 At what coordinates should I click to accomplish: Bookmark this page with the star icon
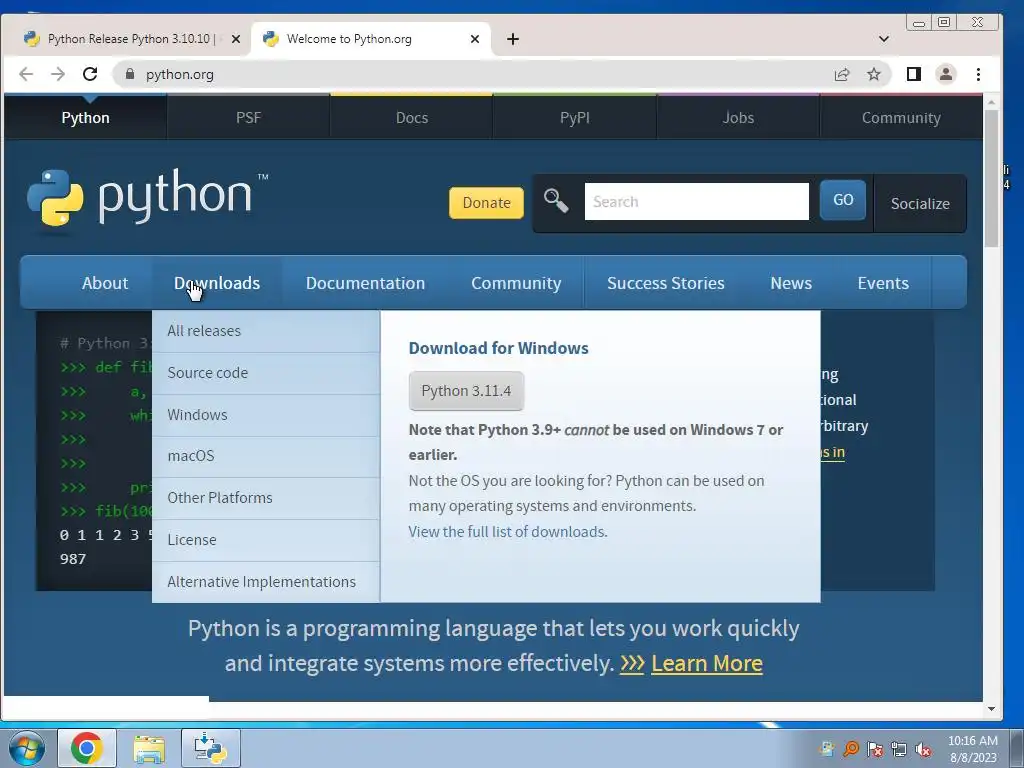pos(874,74)
